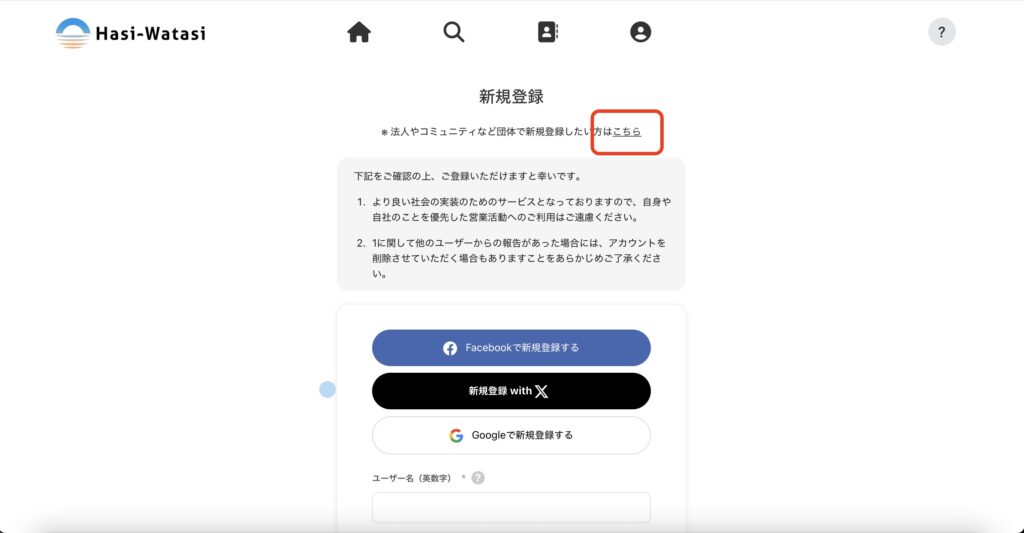This screenshot has width=1024, height=533.
Task: Click the Google G logo in the white button
Action: pyautogui.click(x=456, y=436)
